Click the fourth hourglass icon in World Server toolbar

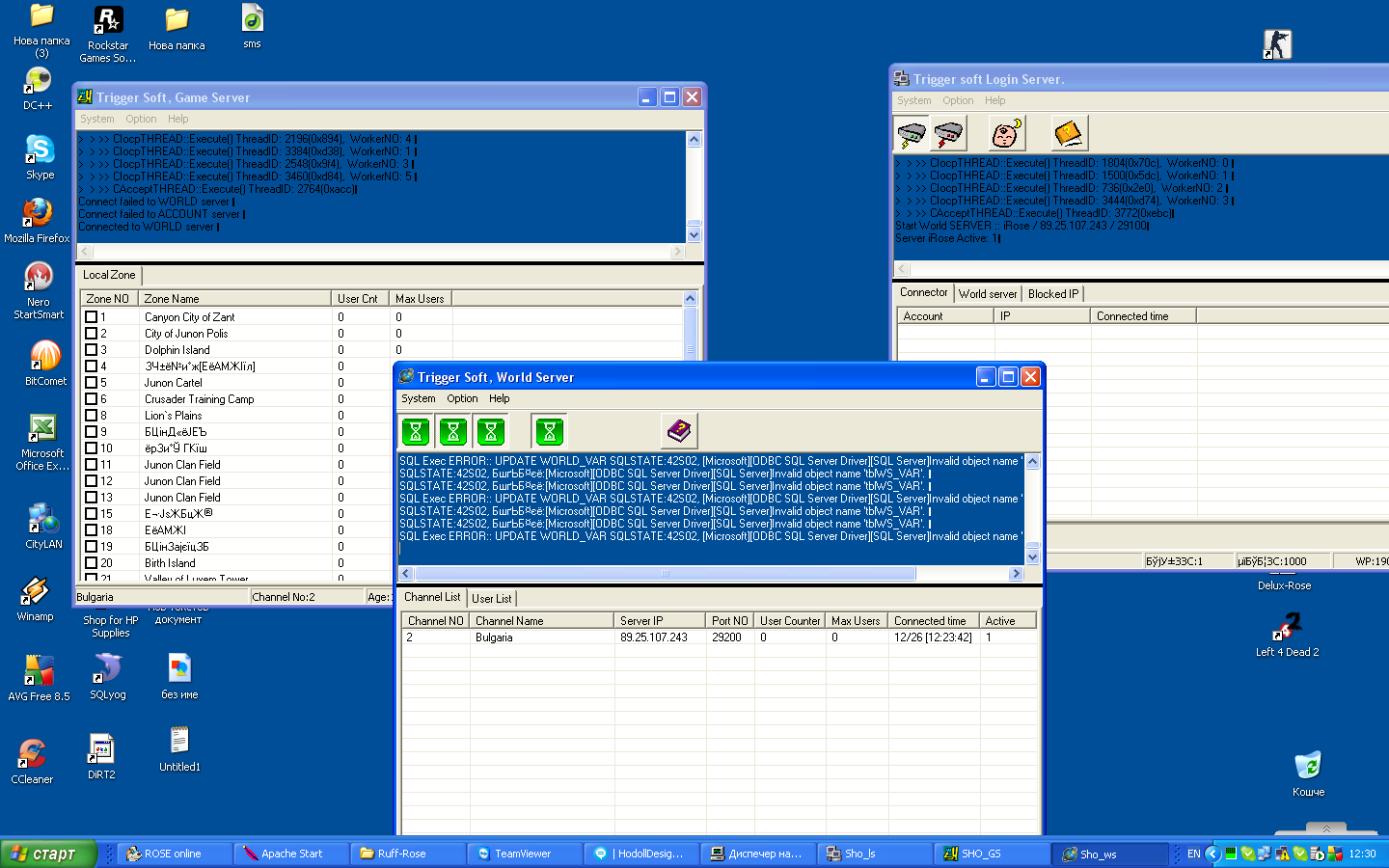pyautogui.click(x=548, y=430)
